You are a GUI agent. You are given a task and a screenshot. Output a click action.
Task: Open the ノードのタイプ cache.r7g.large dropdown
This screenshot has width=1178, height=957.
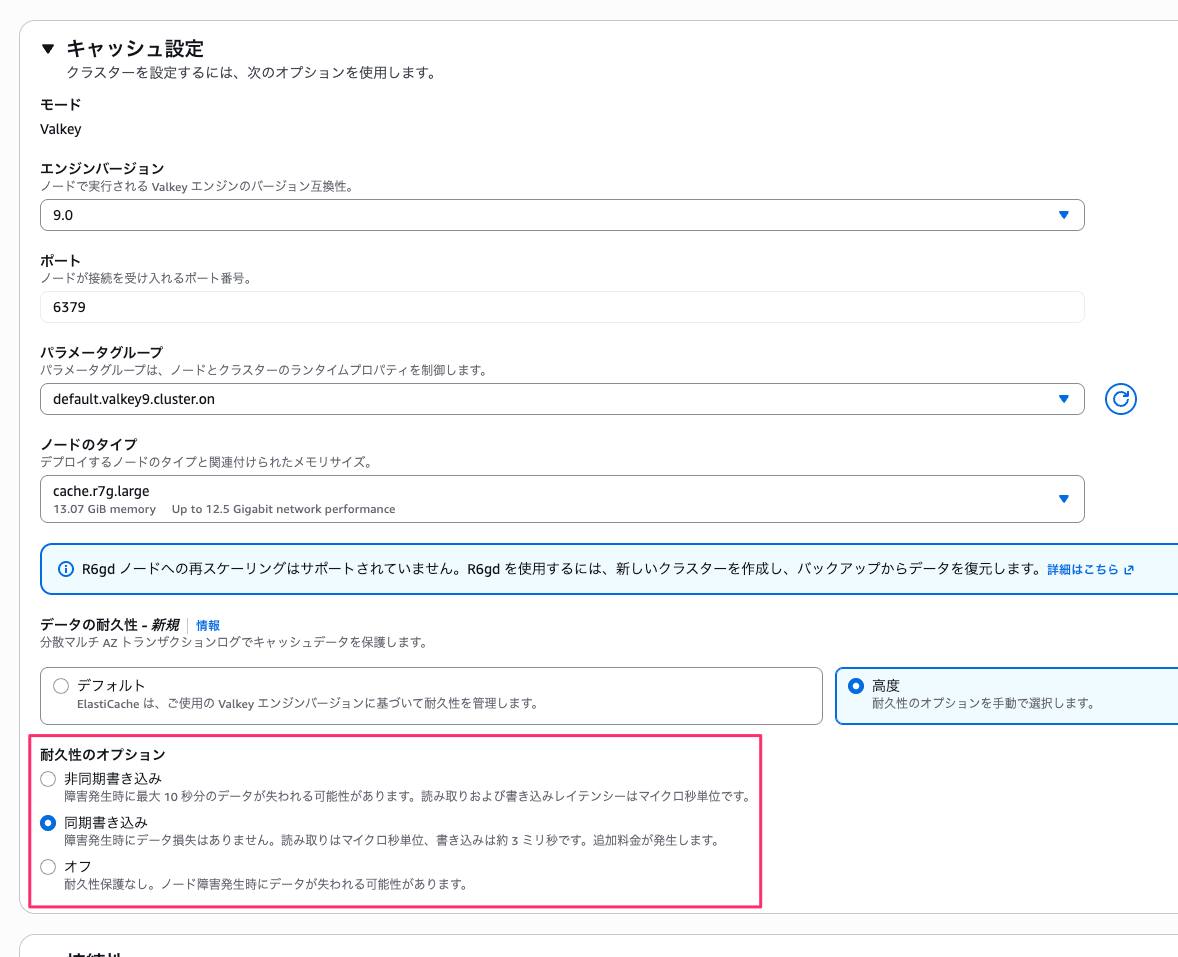coord(562,499)
